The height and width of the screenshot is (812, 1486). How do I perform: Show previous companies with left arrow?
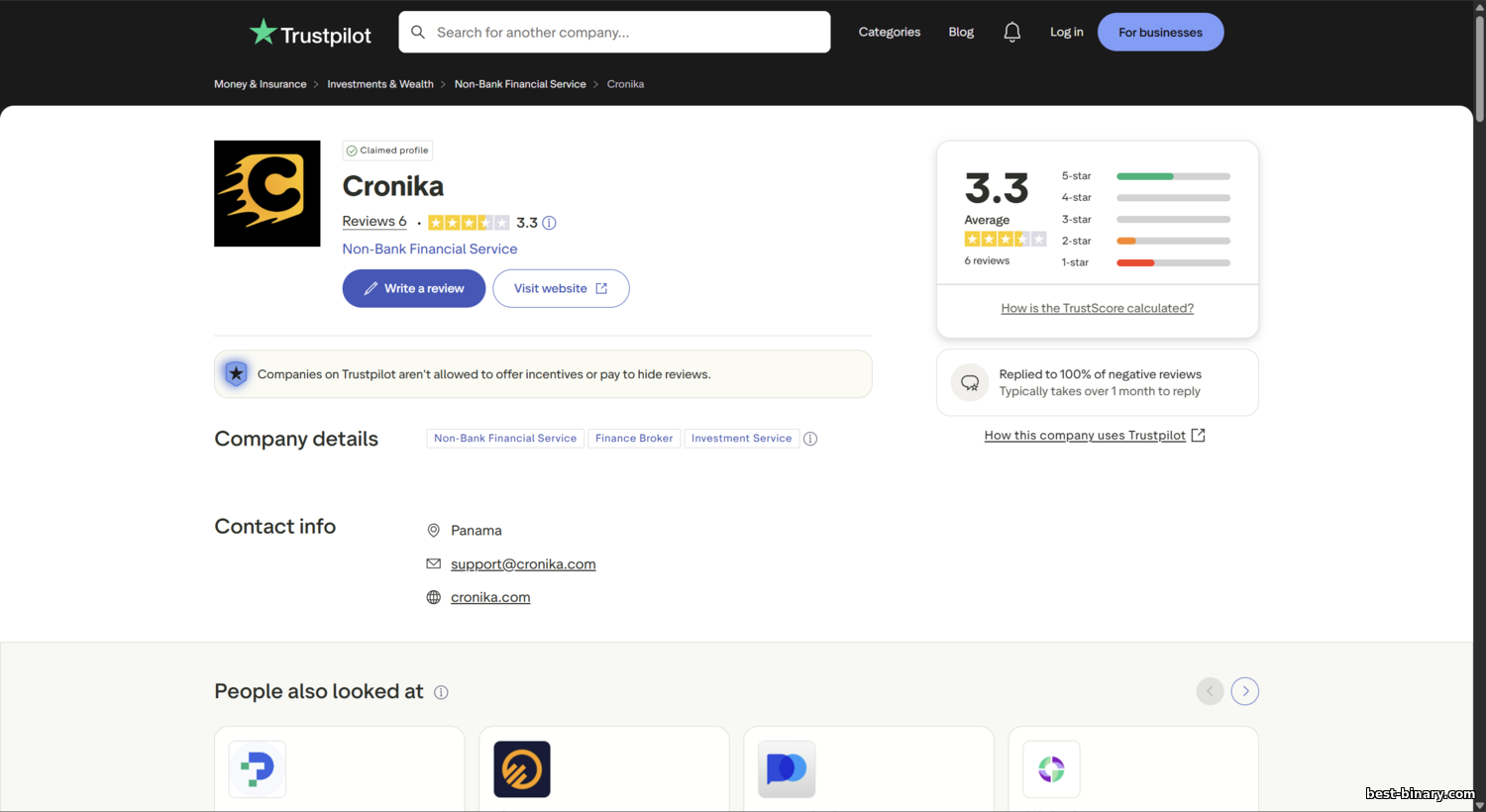[x=1210, y=691]
